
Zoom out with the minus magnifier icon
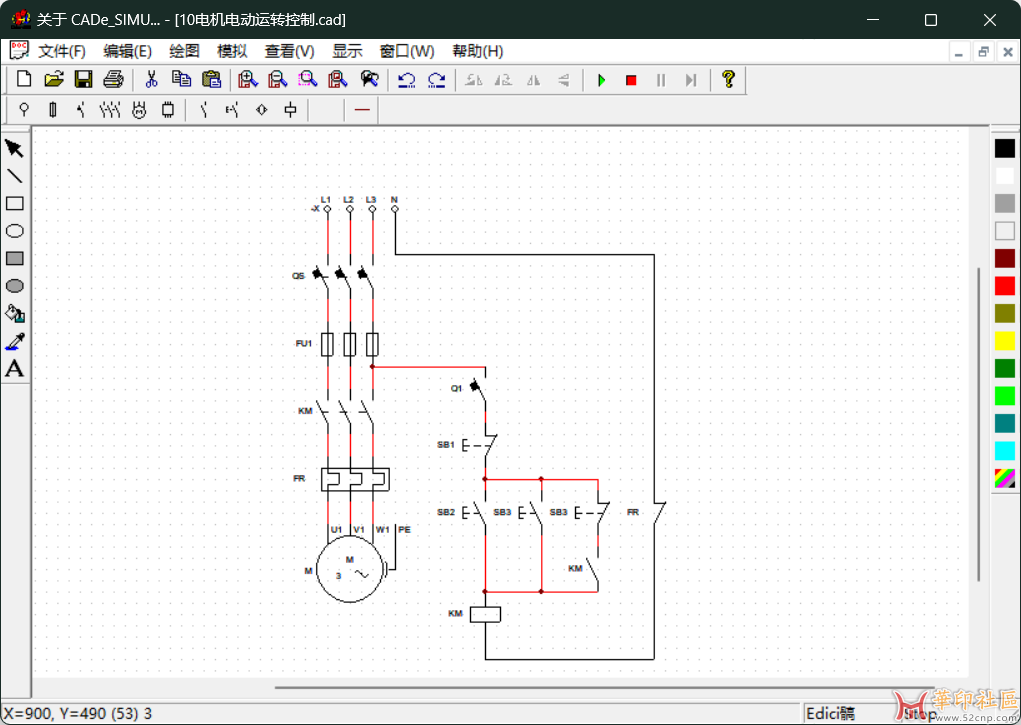277,79
